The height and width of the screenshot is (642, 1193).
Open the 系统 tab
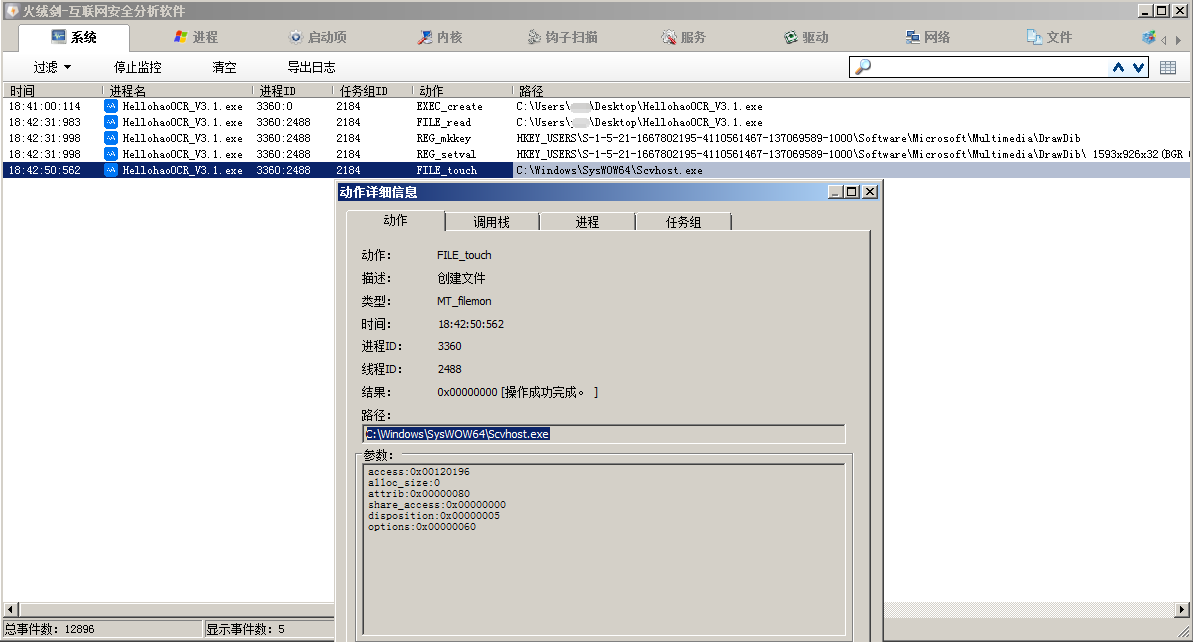click(x=74, y=38)
